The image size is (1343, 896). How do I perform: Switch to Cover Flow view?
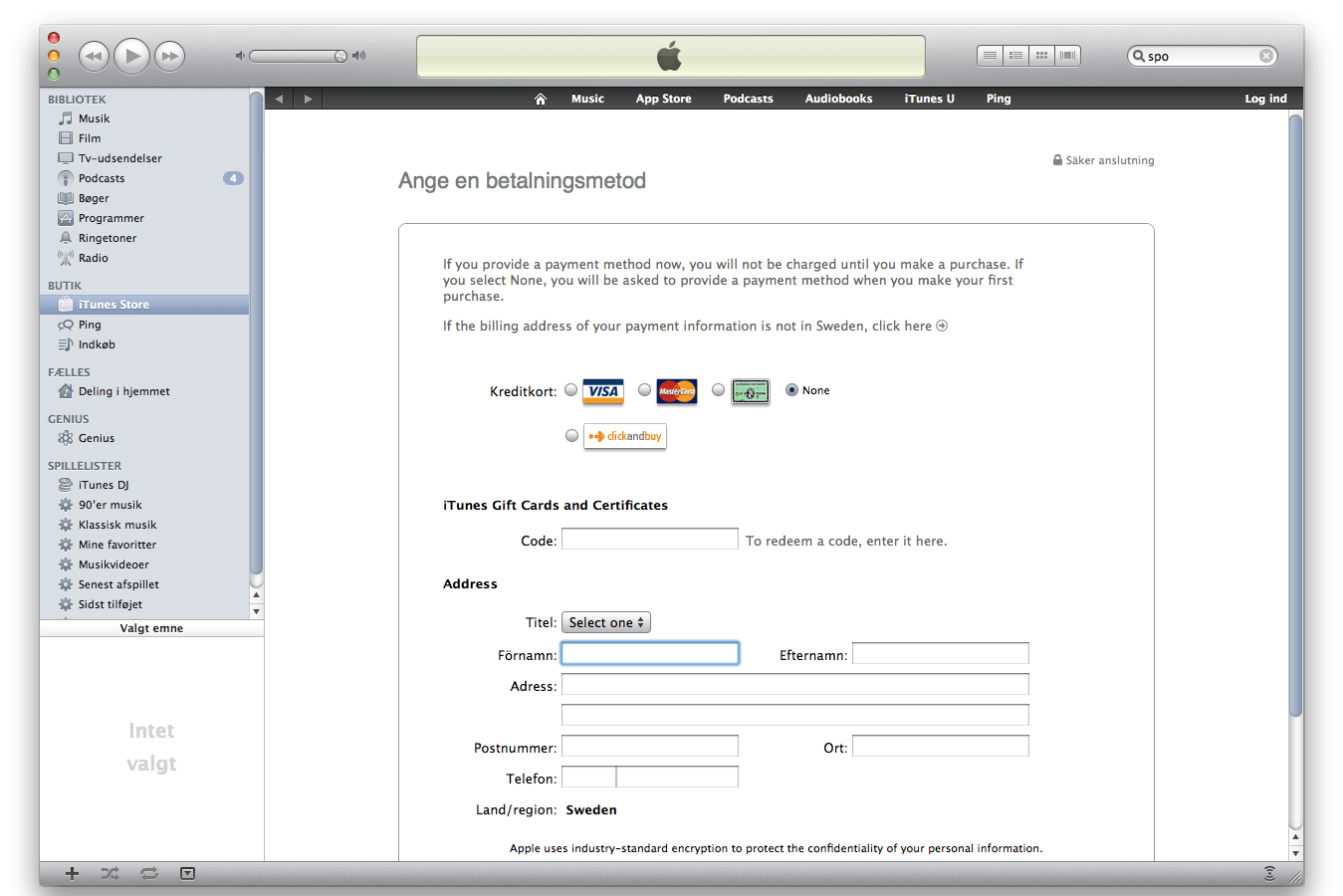pyautogui.click(x=1067, y=56)
